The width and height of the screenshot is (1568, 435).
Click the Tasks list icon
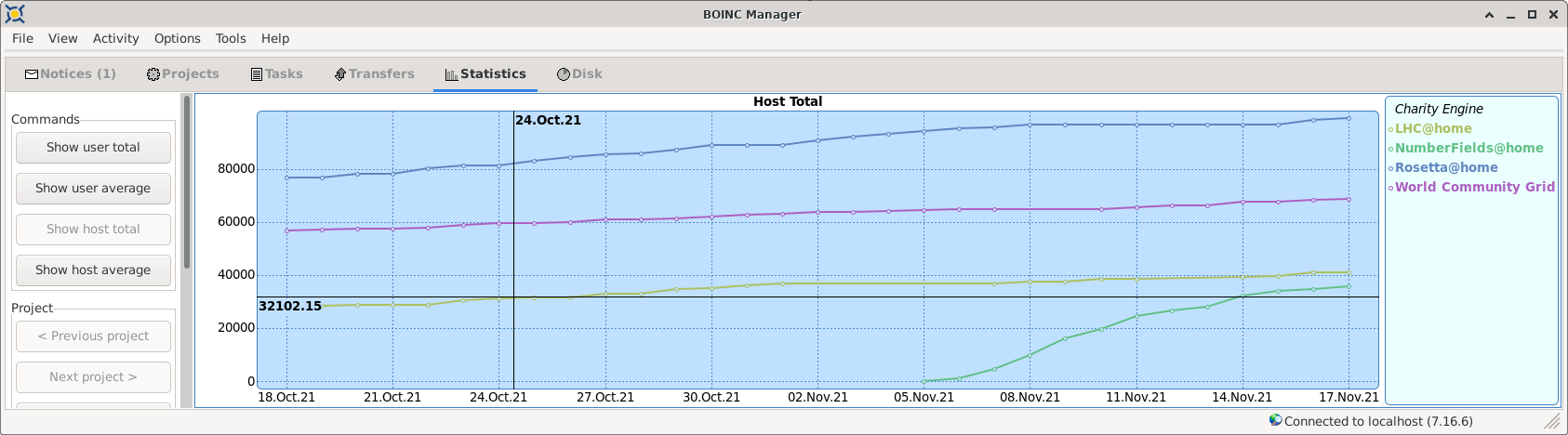tap(257, 74)
